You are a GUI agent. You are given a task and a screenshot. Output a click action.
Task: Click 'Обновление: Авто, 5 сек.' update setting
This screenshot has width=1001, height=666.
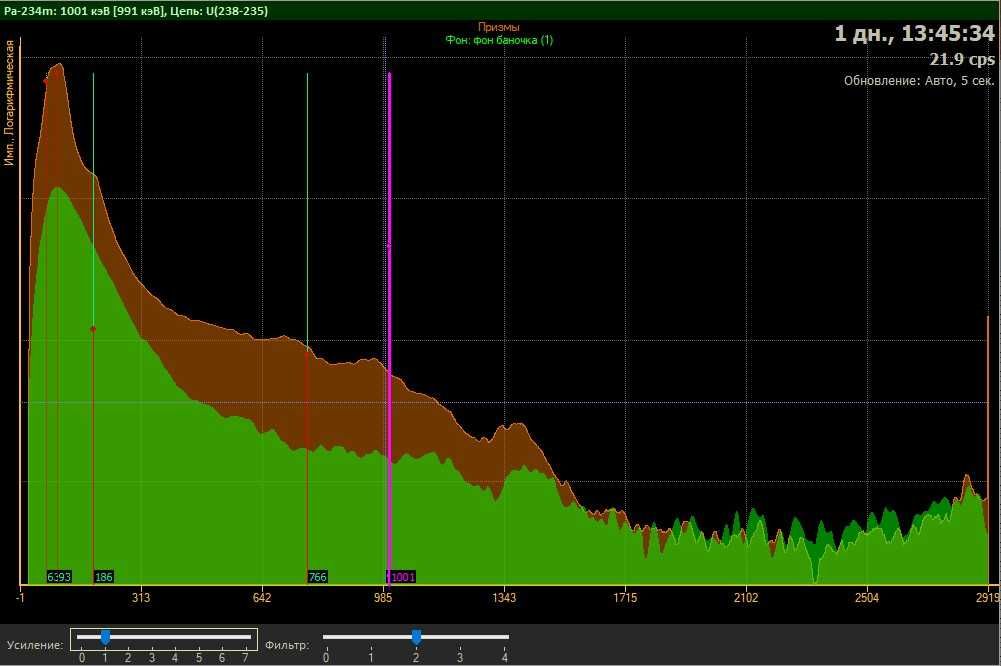pos(919,81)
